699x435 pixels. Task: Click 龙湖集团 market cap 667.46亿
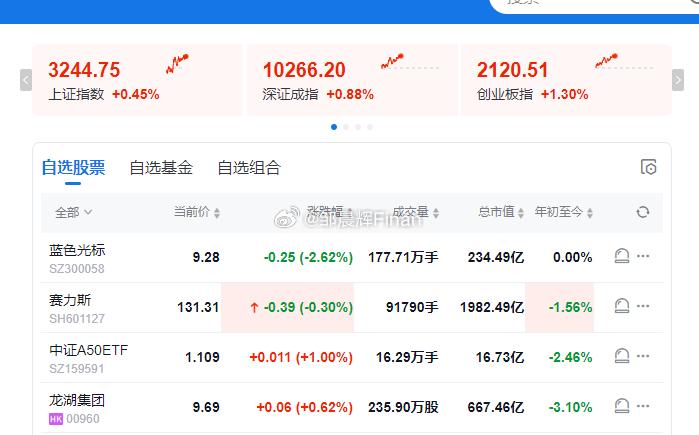pyautogui.click(x=496, y=407)
